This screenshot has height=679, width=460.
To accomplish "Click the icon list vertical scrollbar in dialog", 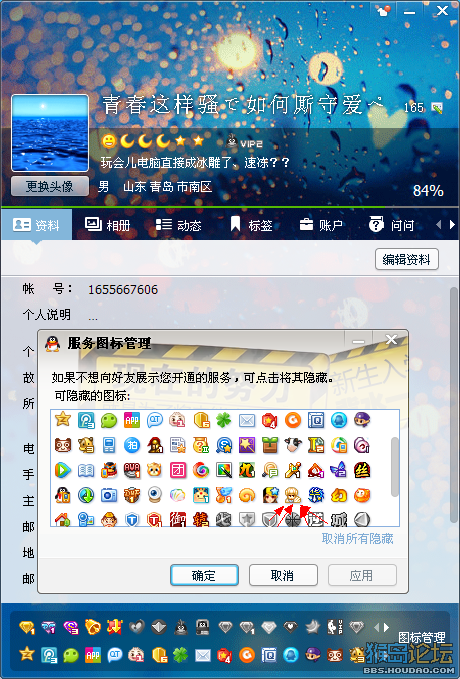I will (x=395, y=466).
